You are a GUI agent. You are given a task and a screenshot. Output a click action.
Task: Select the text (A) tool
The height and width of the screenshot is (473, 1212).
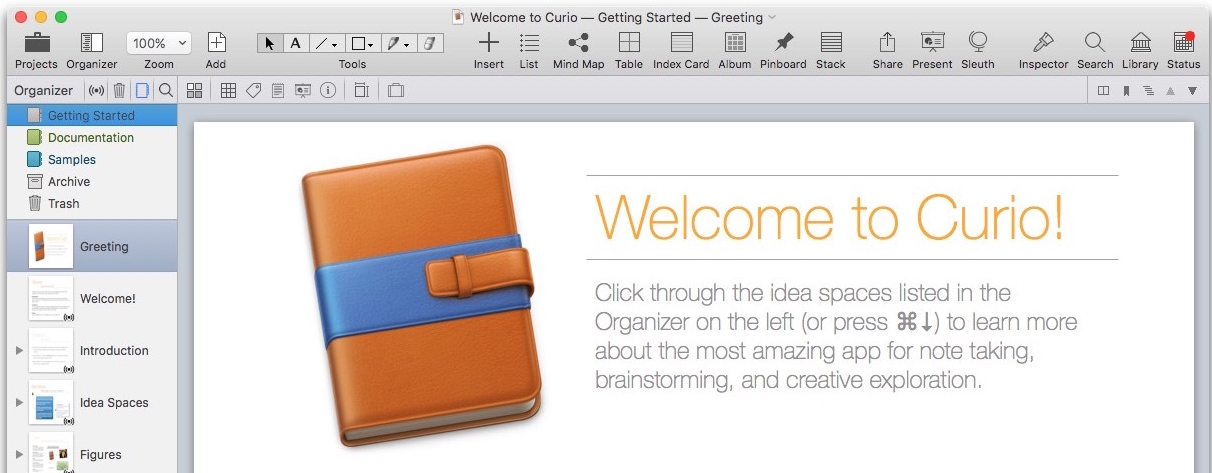click(296, 43)
